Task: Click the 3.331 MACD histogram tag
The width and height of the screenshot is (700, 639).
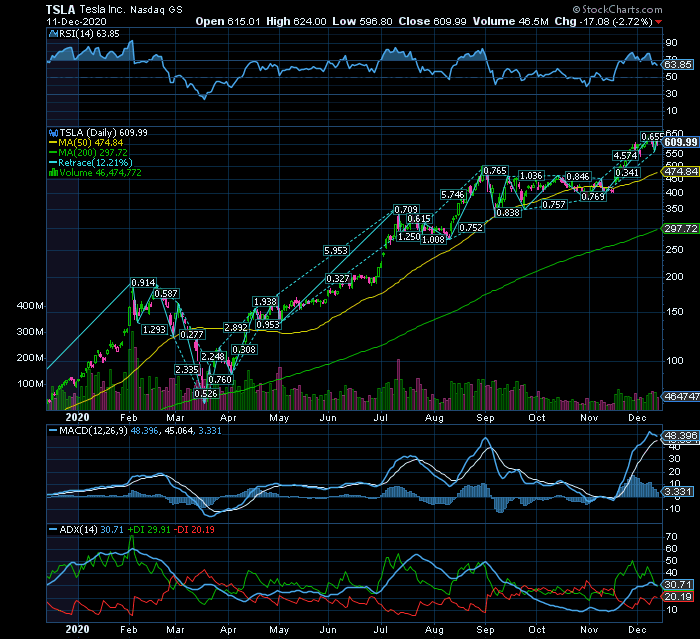Action: tap(678, 492)
